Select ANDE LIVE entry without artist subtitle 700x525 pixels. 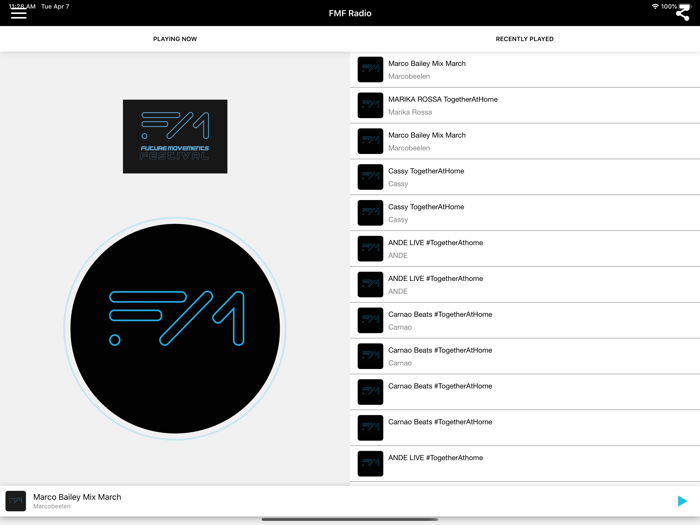click(525, 464)
